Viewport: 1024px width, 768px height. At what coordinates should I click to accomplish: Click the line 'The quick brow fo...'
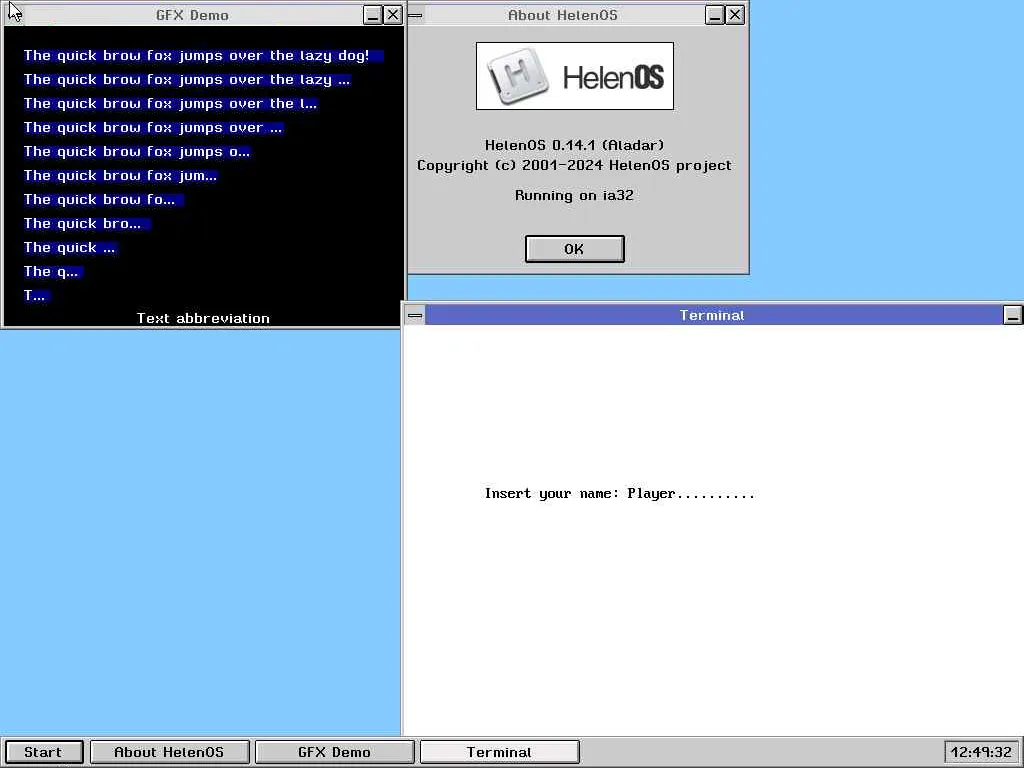click(103, 200)
